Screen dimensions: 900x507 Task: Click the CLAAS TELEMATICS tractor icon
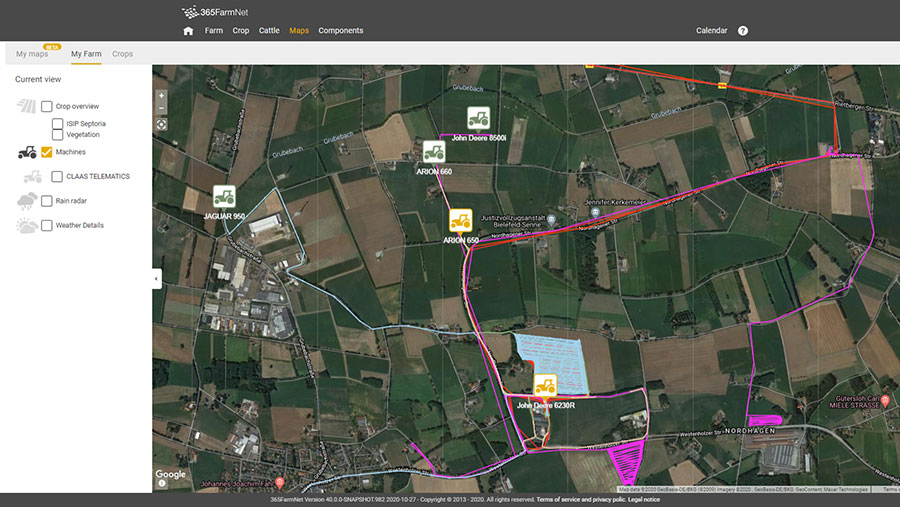coord(32,177)
